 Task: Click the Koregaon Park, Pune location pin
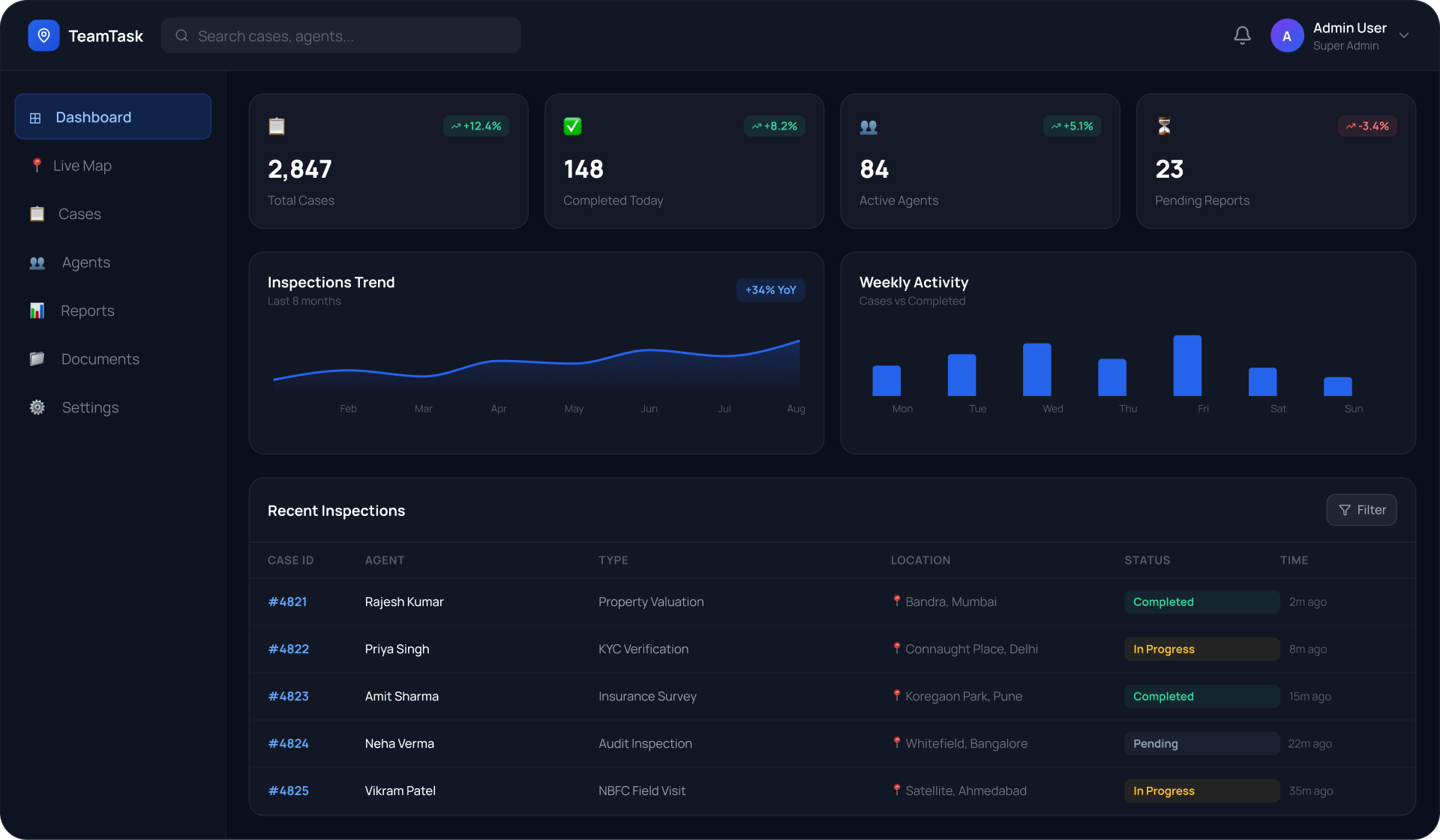coord(896,695)
